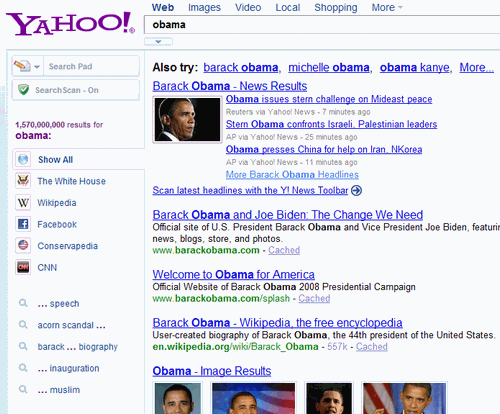Click 'barack obama' Also try link
Image resolution: width=500 pixels, height=414 pixels.
[x=241, y=68]
